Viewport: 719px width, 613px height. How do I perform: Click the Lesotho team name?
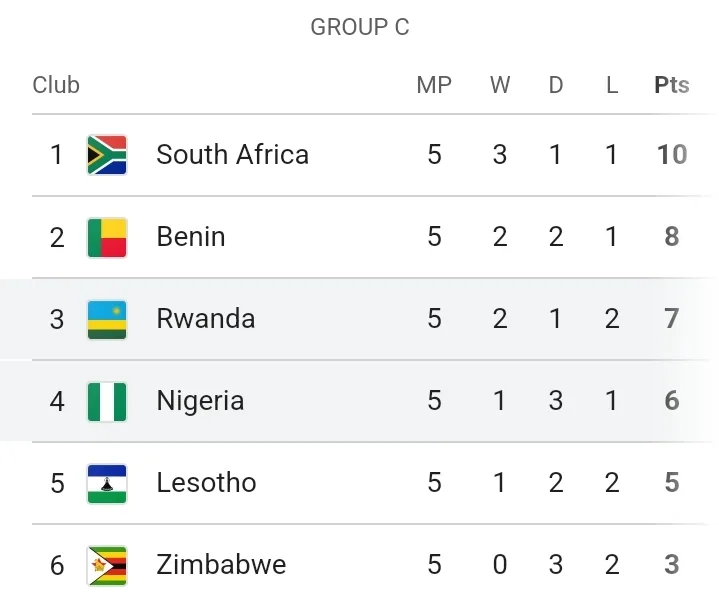click(206, 483)
